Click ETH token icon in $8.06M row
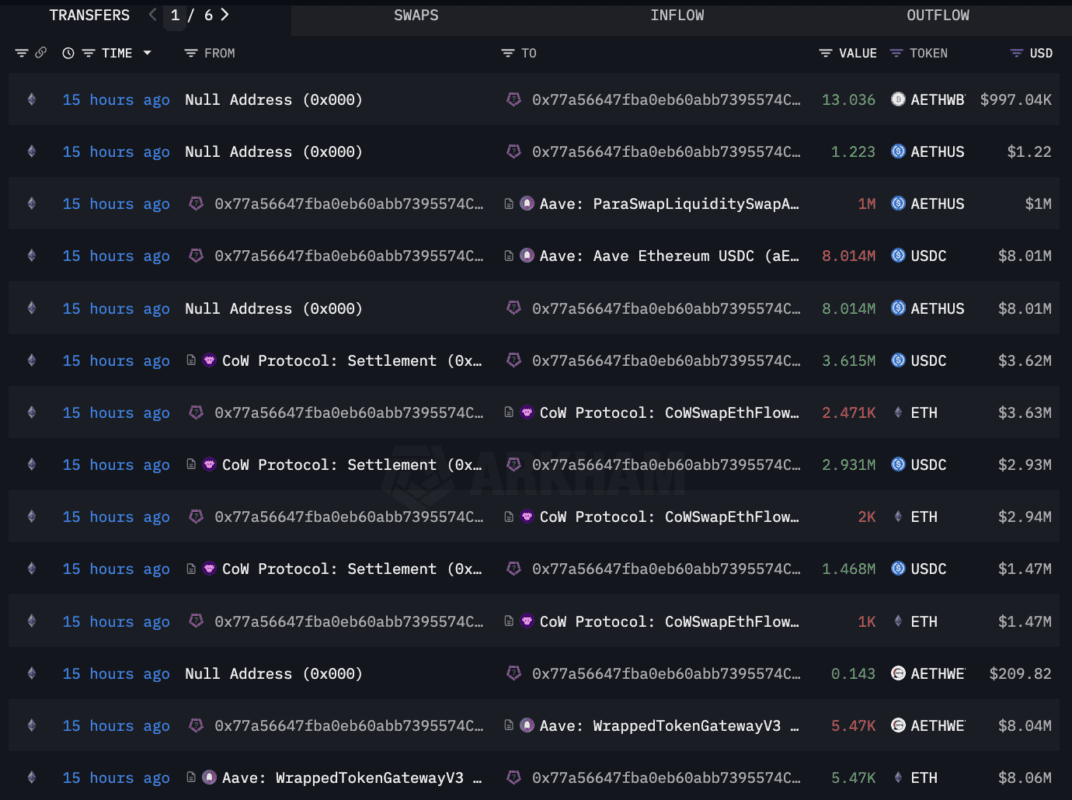Viewport: 1072px width, 800px height. point(898,777)
